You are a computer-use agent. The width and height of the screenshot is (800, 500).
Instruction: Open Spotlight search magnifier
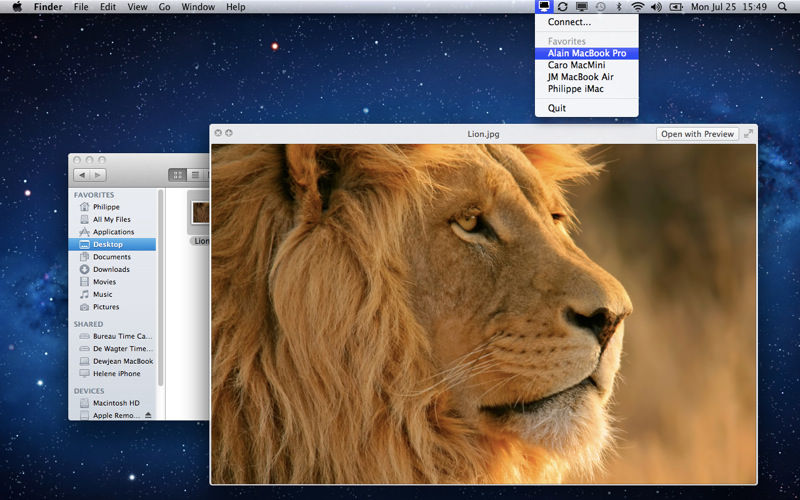click(x=782, y=7)
